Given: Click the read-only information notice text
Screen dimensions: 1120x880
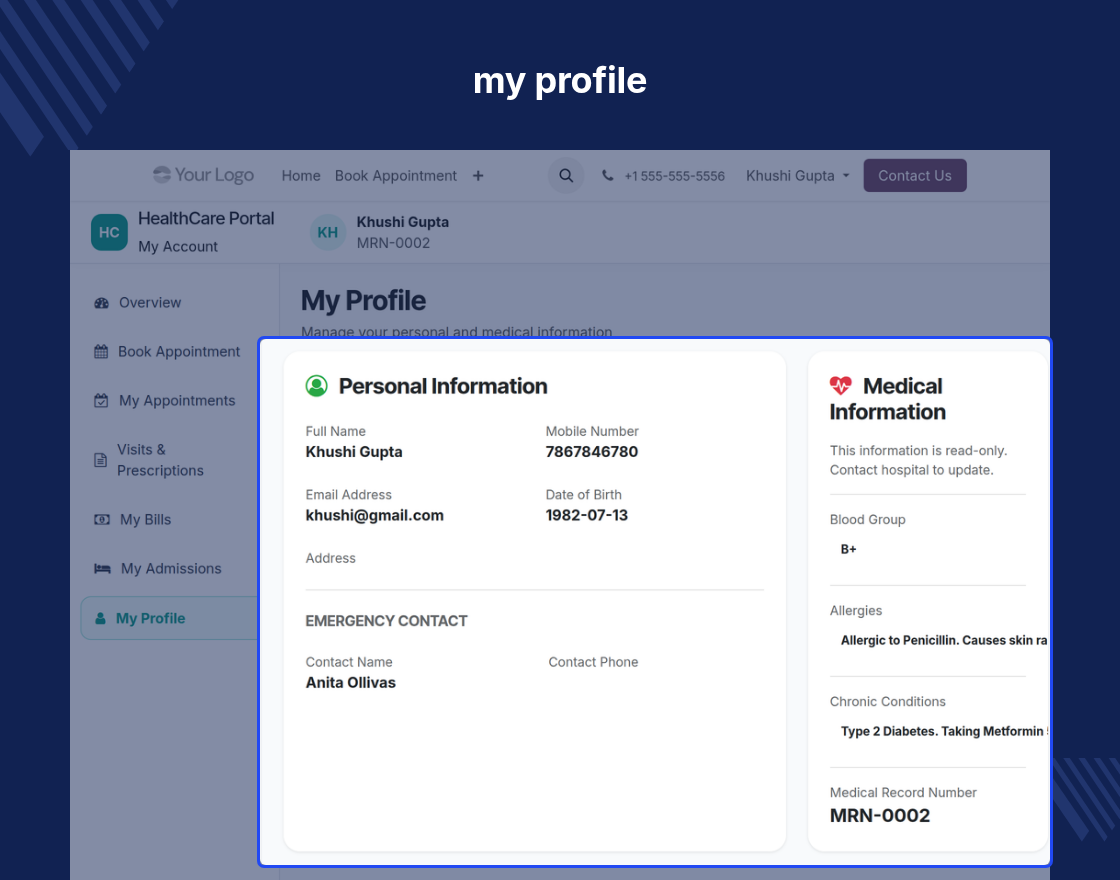Looking at the screenshot, I should (918, 460).
